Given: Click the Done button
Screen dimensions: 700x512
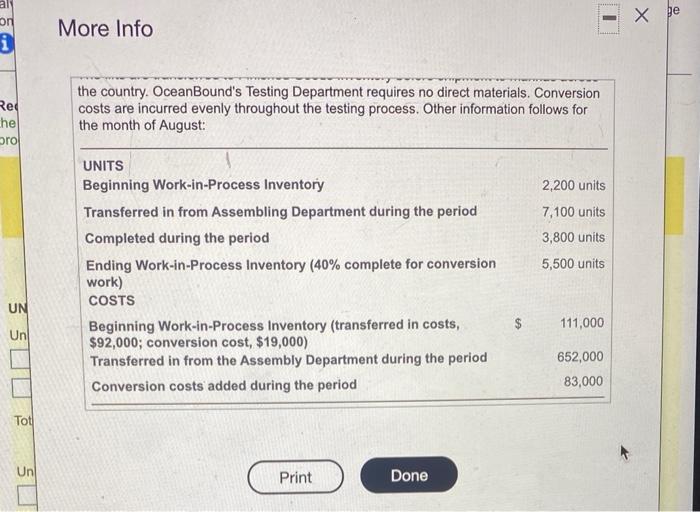Looking at the screenshot, I should click(409, 476).
